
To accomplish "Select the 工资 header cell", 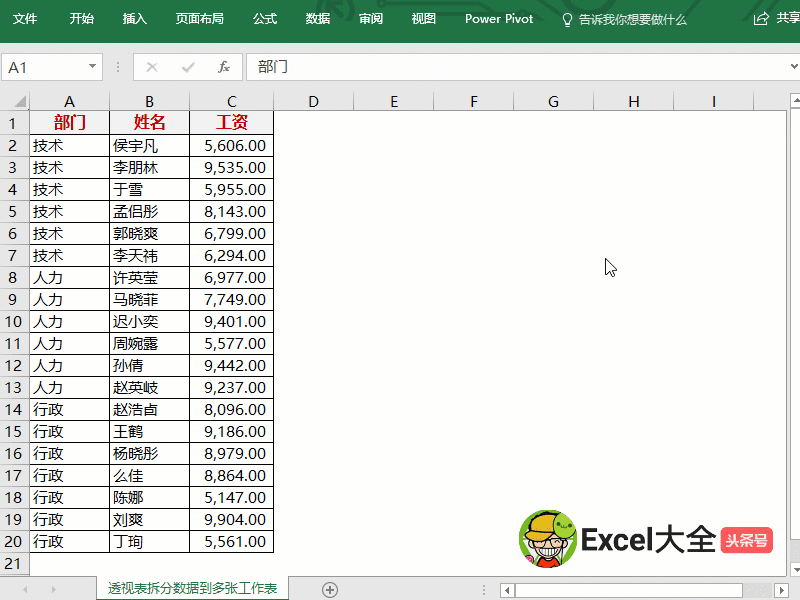I will point(231,123).
